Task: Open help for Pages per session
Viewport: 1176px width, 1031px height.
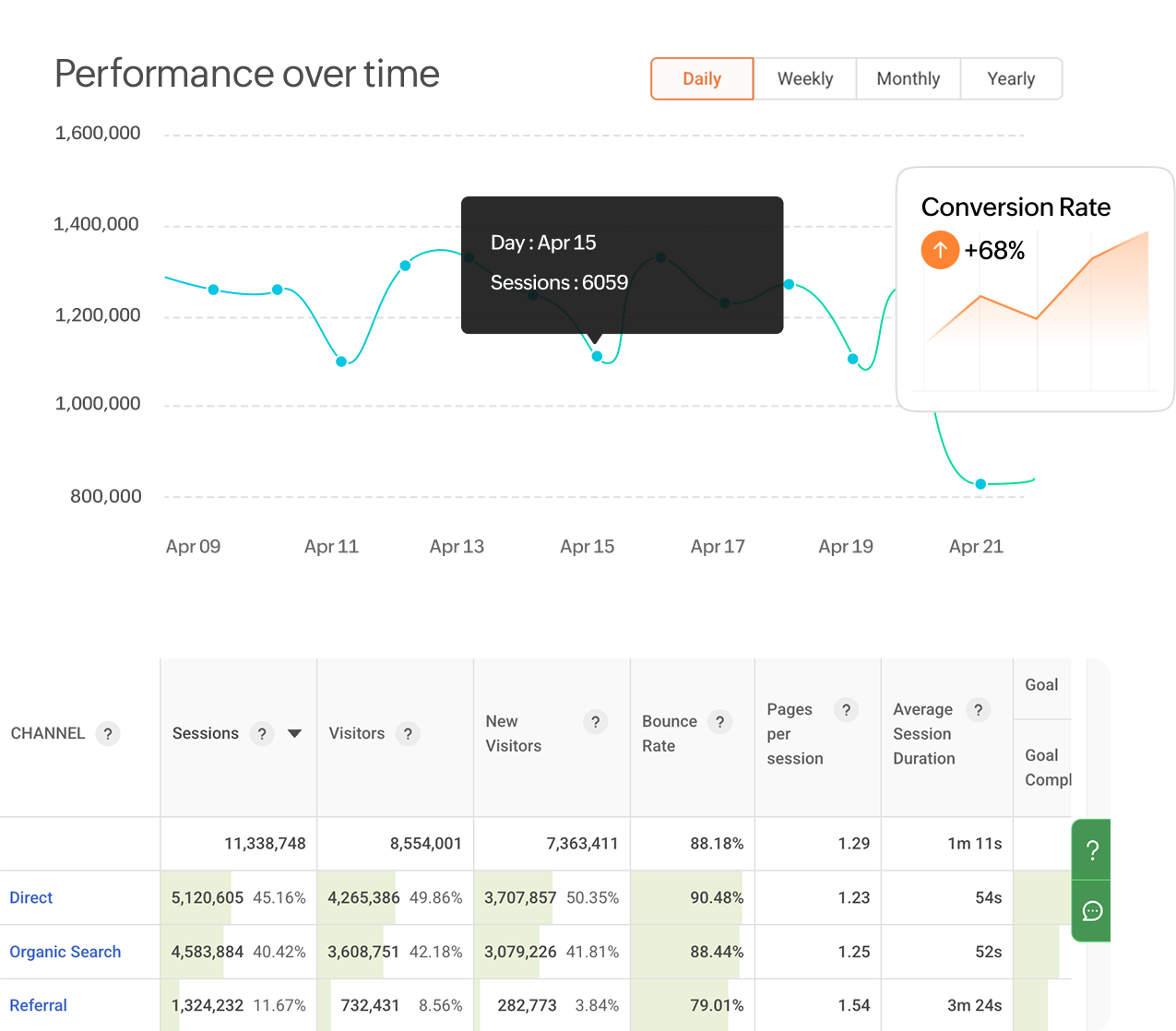Action: click(846, 710)
